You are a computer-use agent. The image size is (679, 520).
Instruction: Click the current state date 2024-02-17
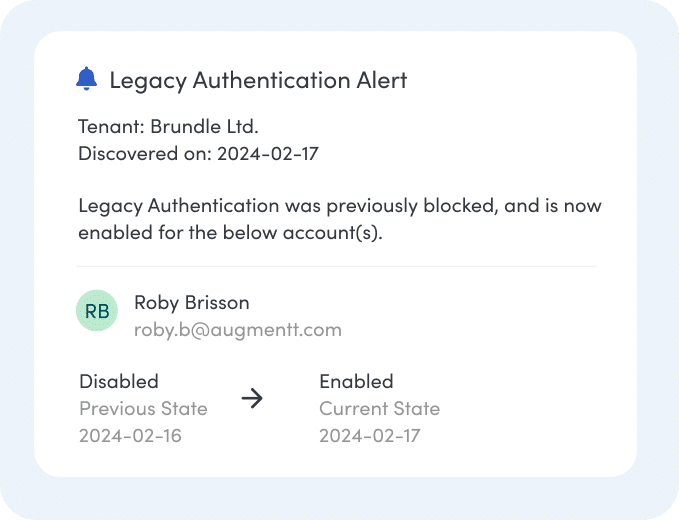click(x=370, y=436)
